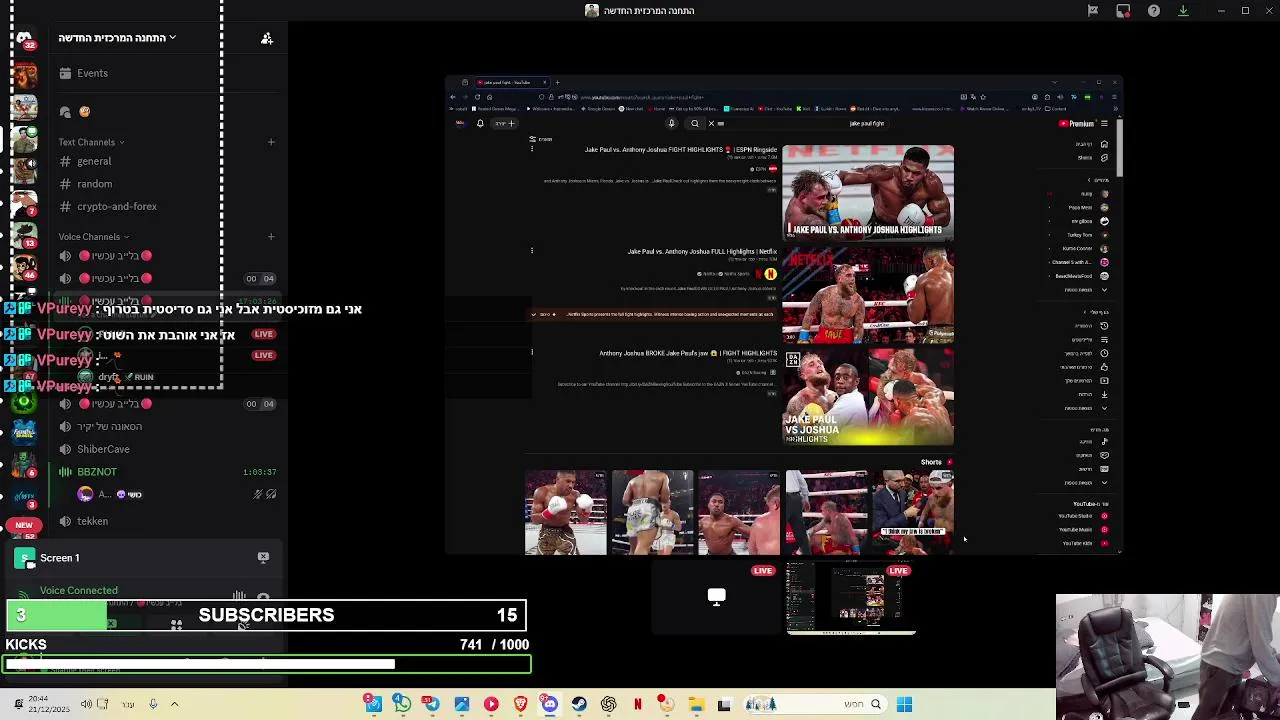Clear YouTube search with the X icon
The width and height of the screenshot is (1280, 720).
(x=711, y=123)
